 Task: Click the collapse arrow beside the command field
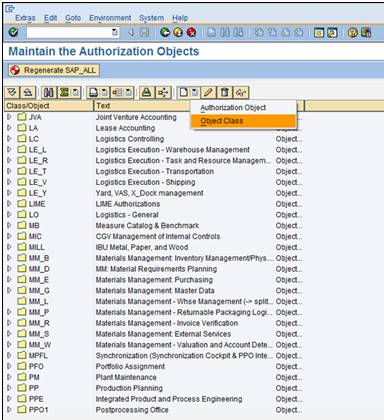click(131, 32)
